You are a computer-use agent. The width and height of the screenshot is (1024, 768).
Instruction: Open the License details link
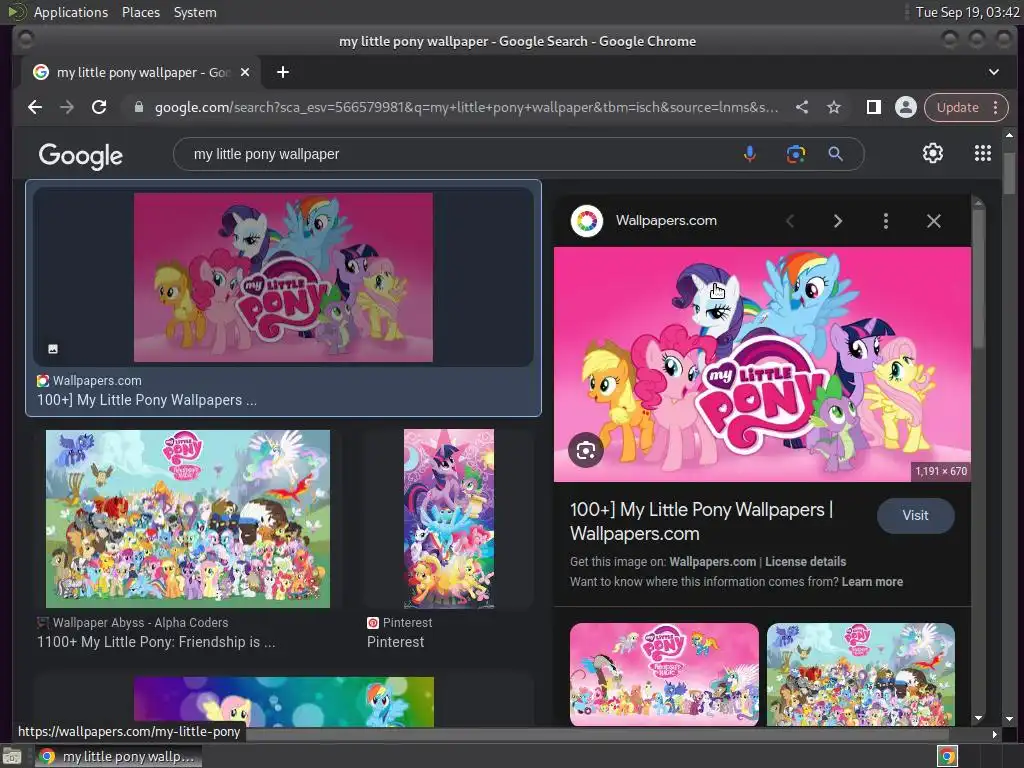coord(805,562)
